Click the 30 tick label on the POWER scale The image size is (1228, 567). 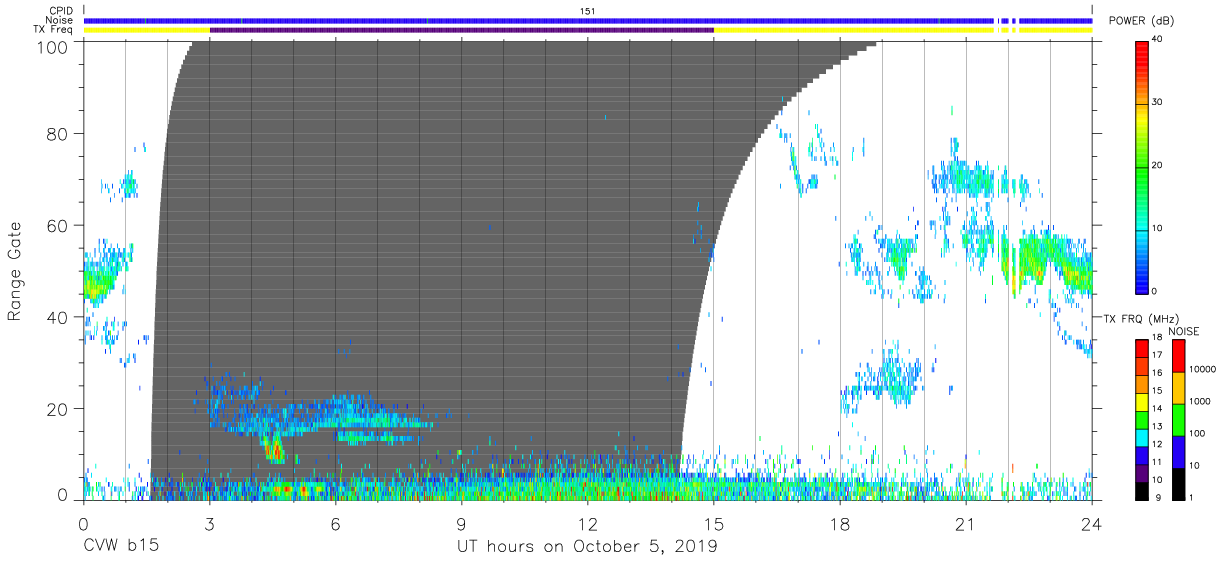(1157, 103)
